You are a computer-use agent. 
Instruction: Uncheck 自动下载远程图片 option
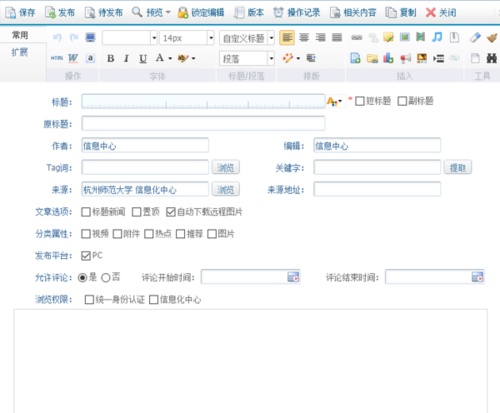coord(171,212)
